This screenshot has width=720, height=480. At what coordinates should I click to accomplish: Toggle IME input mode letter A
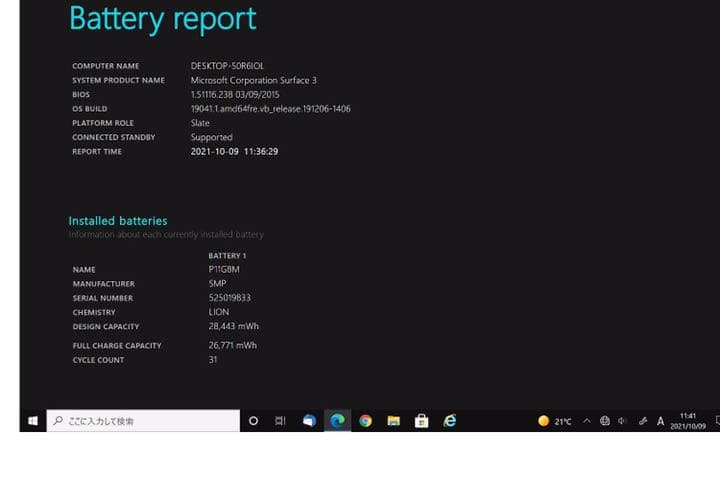coord(660,421)
